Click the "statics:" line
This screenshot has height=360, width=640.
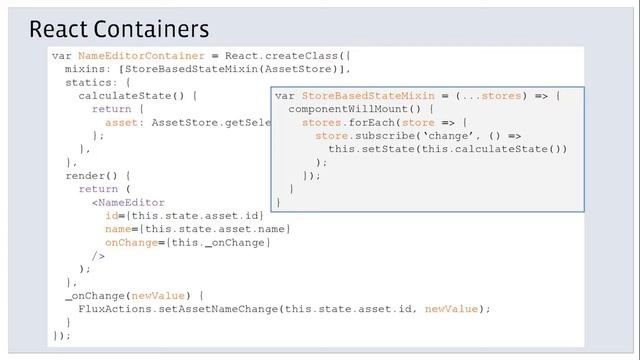click(98, 82)
